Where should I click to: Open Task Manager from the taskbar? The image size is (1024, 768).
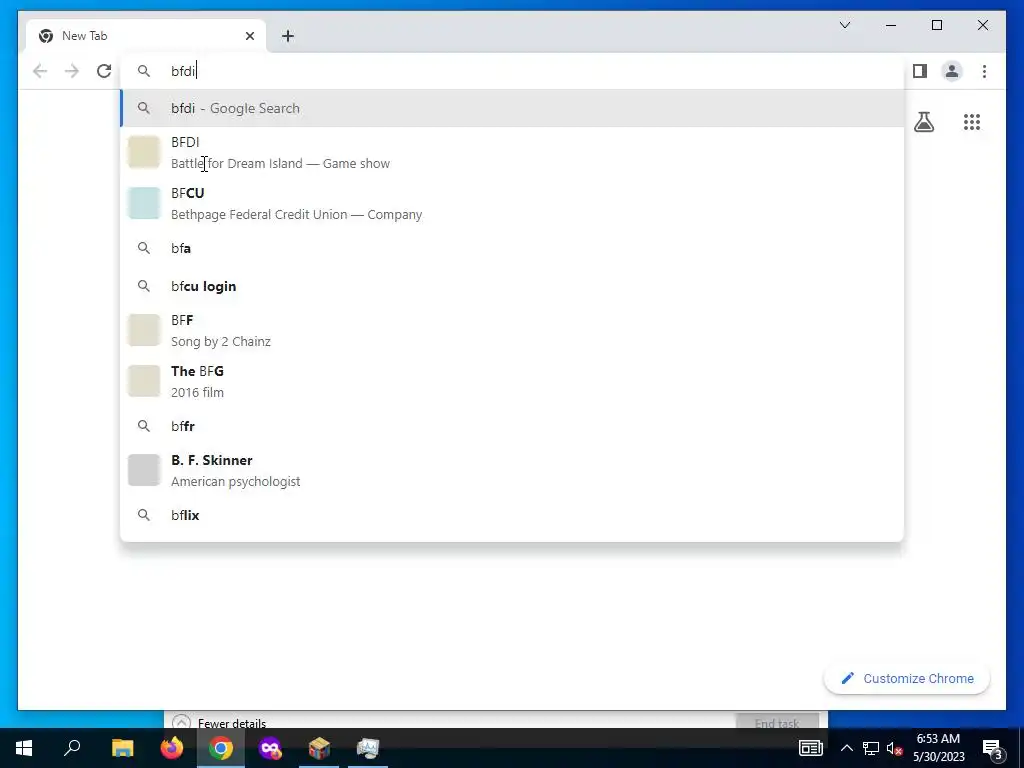click(368, 748)
